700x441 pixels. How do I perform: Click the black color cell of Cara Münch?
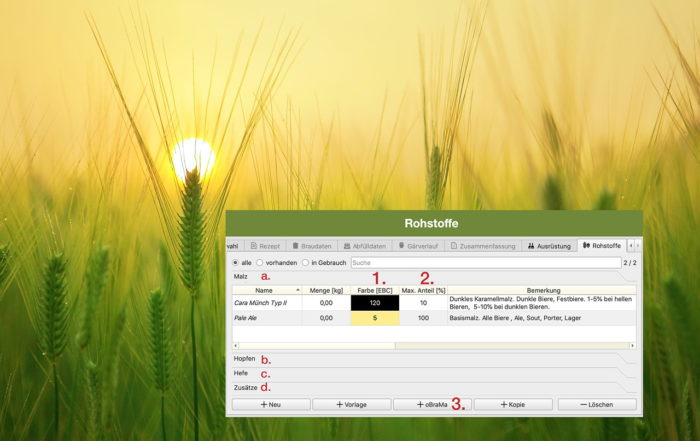[x=375, y=302]
